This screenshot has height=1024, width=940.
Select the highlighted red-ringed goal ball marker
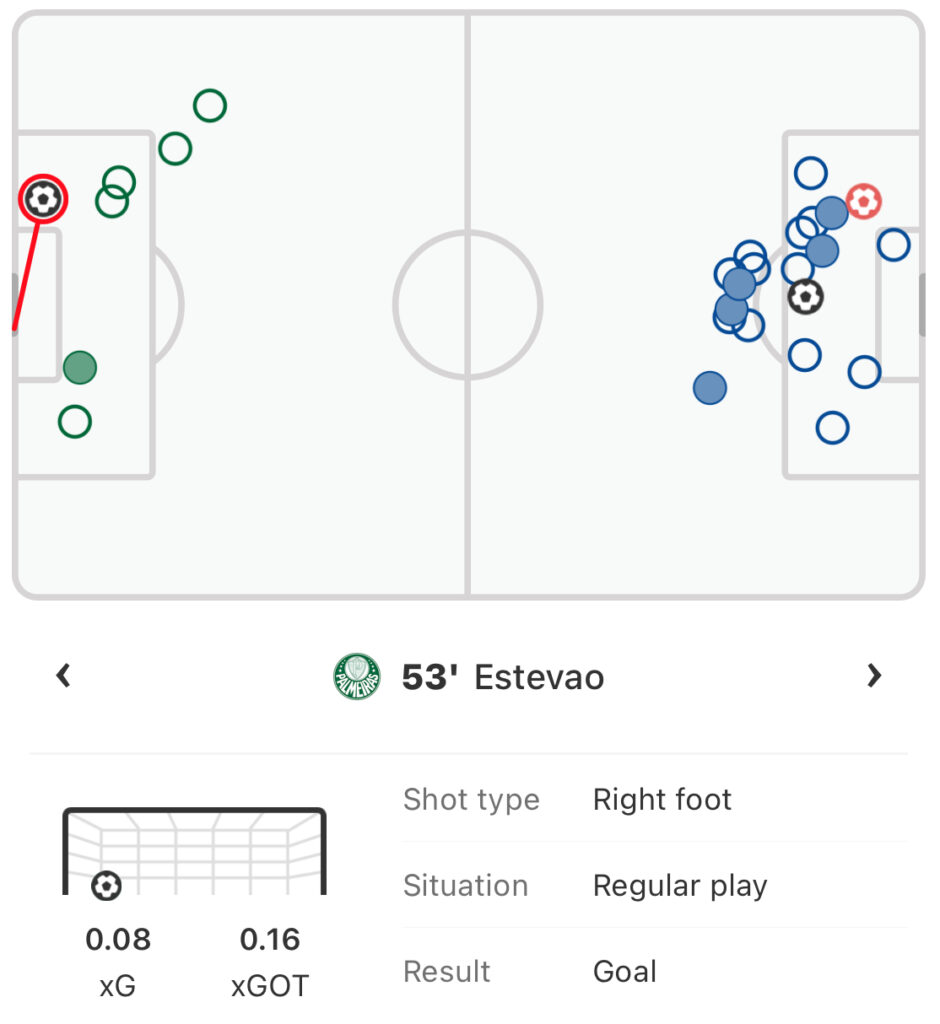click(x=42, y=199)
